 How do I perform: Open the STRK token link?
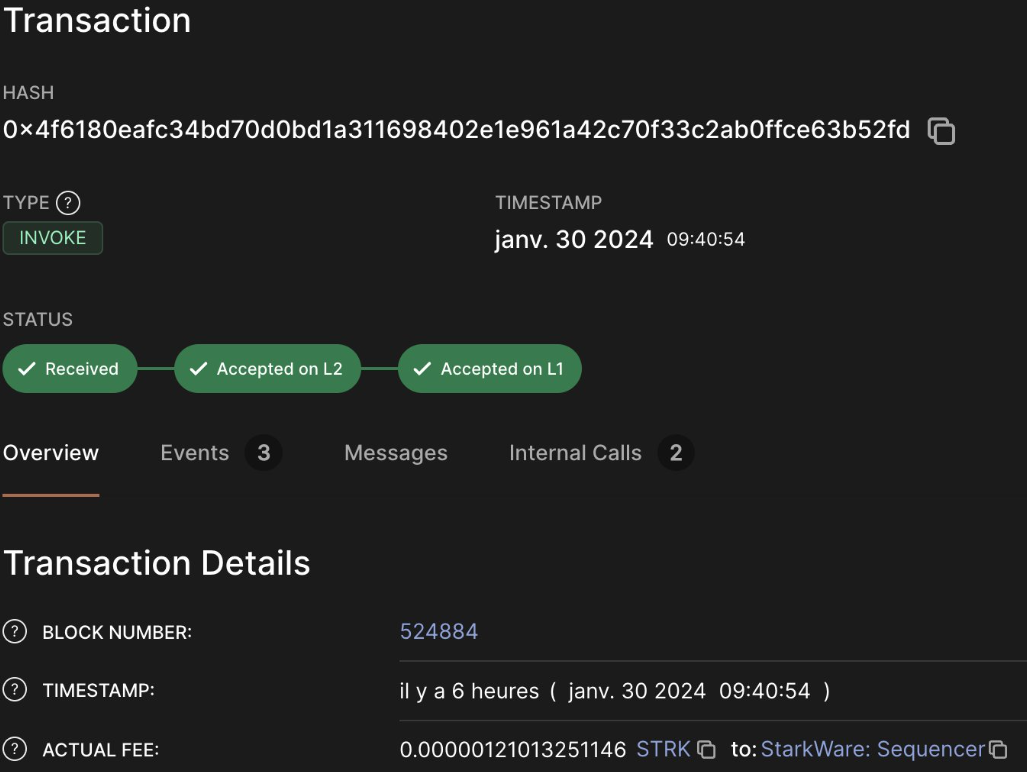(663, 749)
